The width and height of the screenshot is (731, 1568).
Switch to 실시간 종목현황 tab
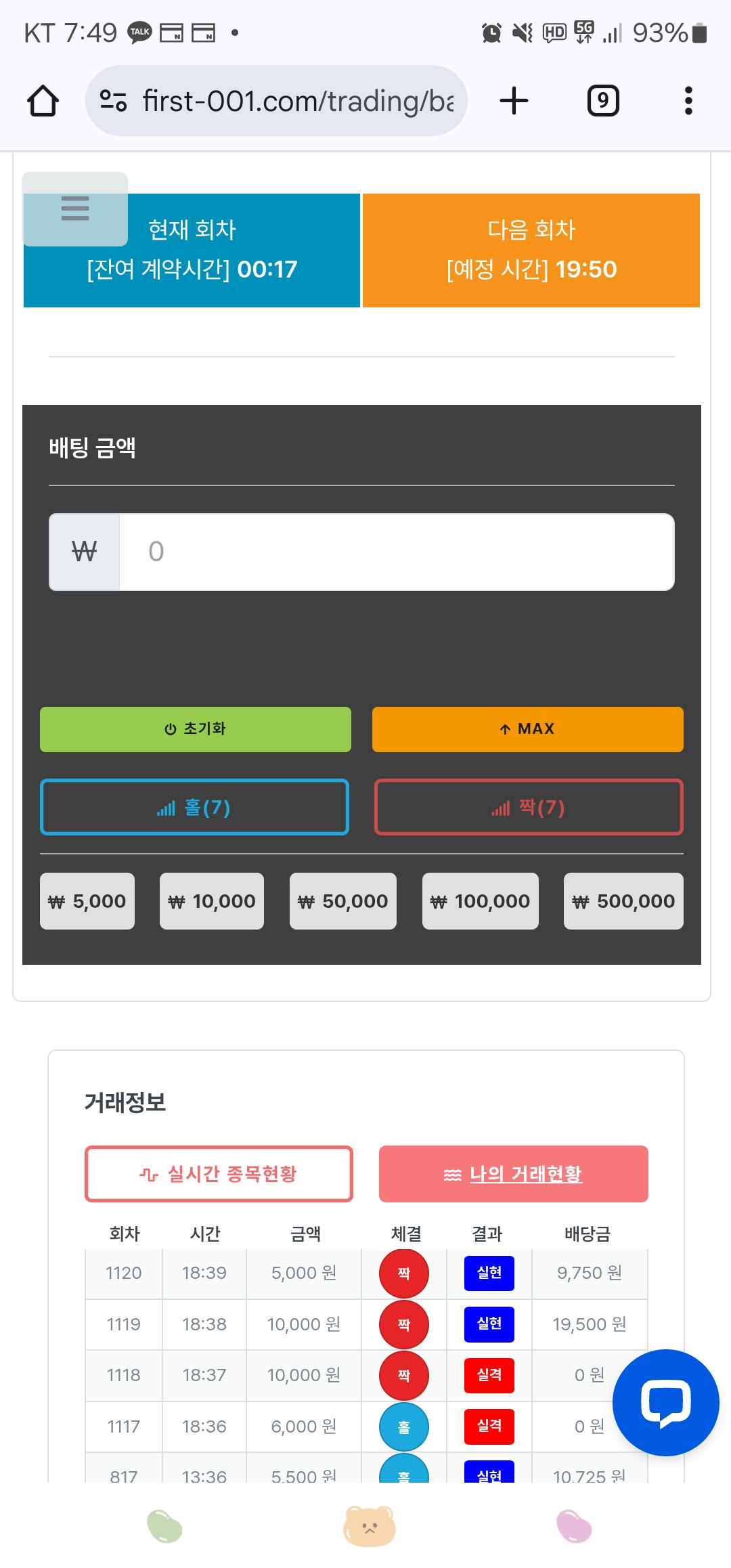tap(219, 1174)
